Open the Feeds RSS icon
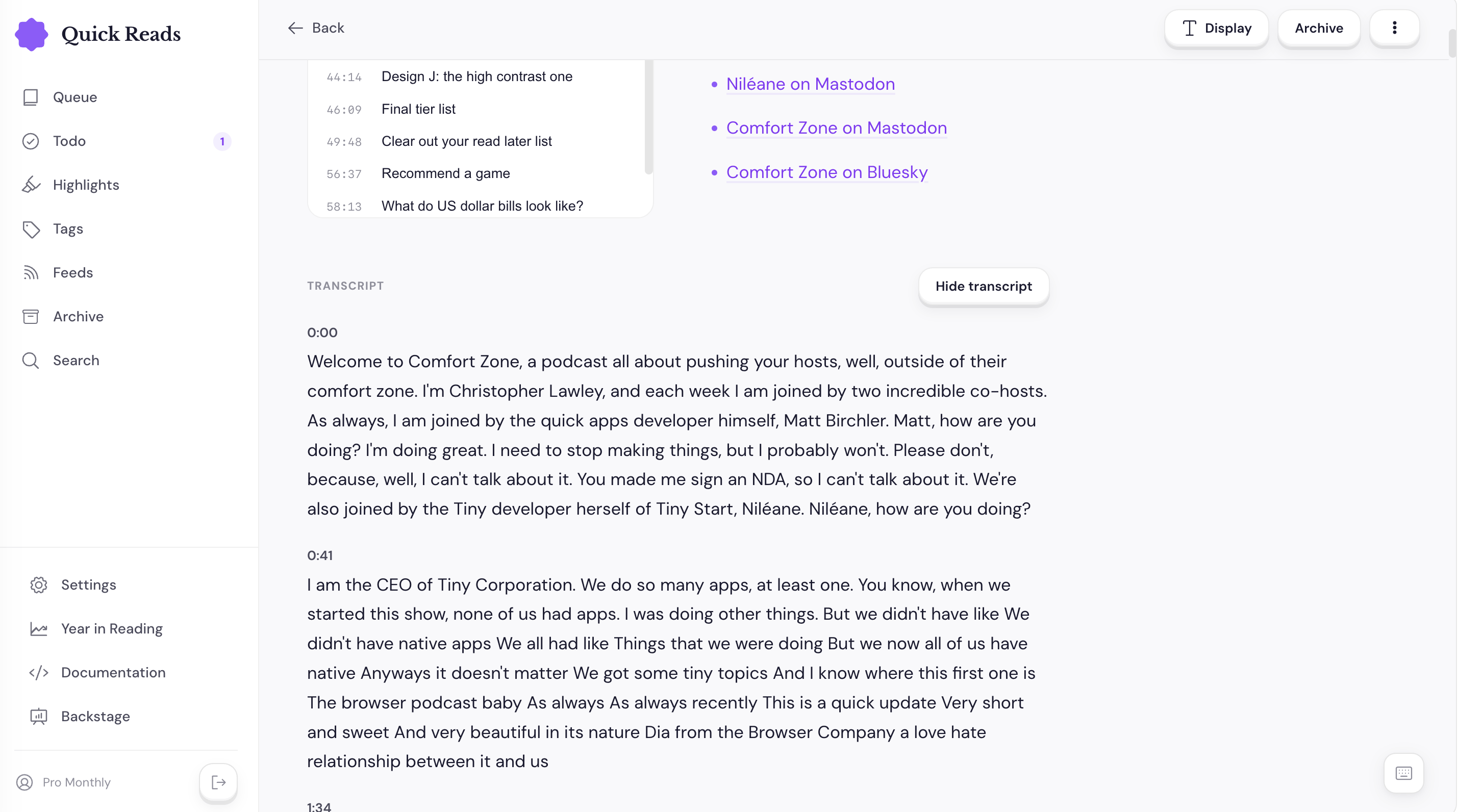This screenshot has height=812, width=1458. coord(31,273)
